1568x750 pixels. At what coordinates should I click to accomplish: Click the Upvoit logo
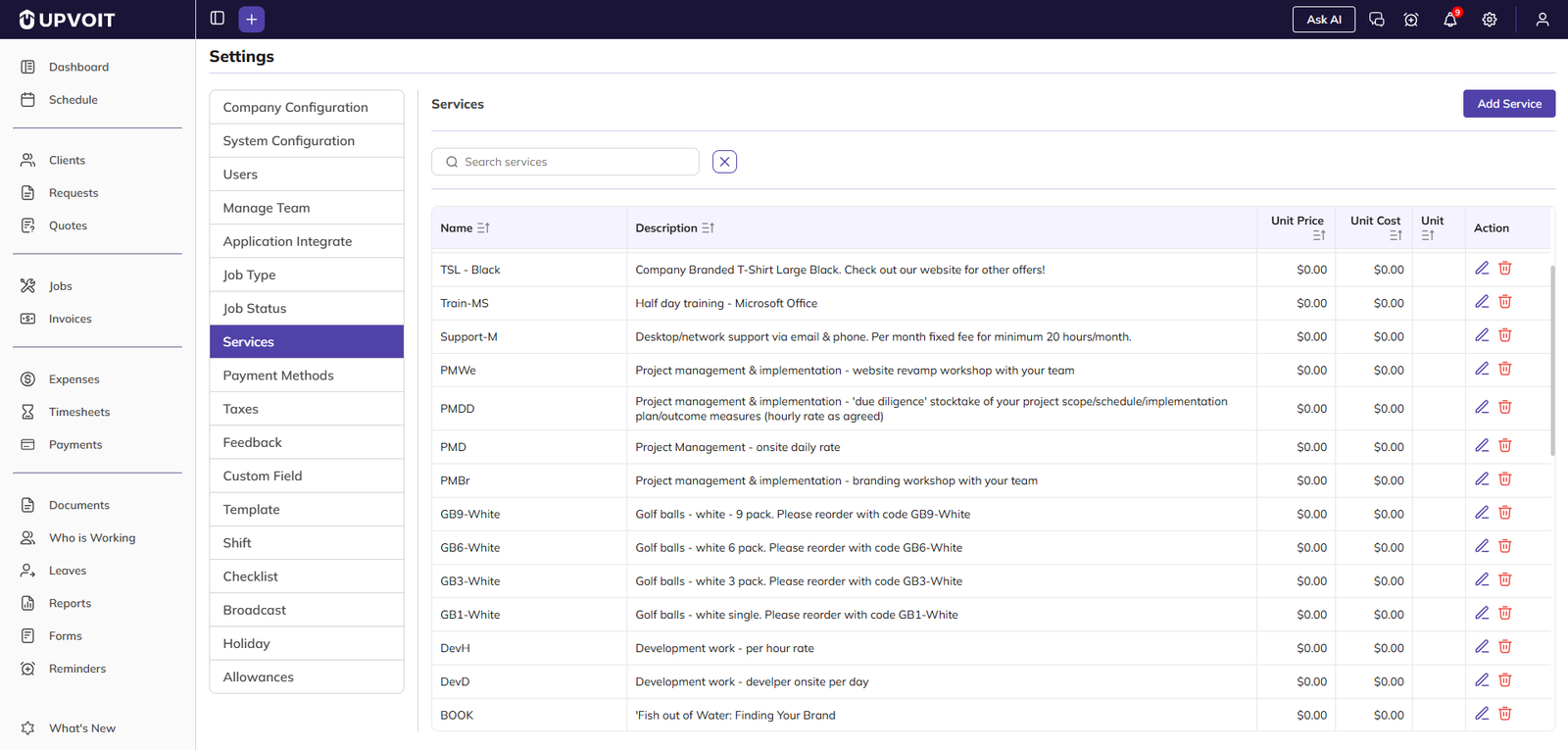pos(67,20)
